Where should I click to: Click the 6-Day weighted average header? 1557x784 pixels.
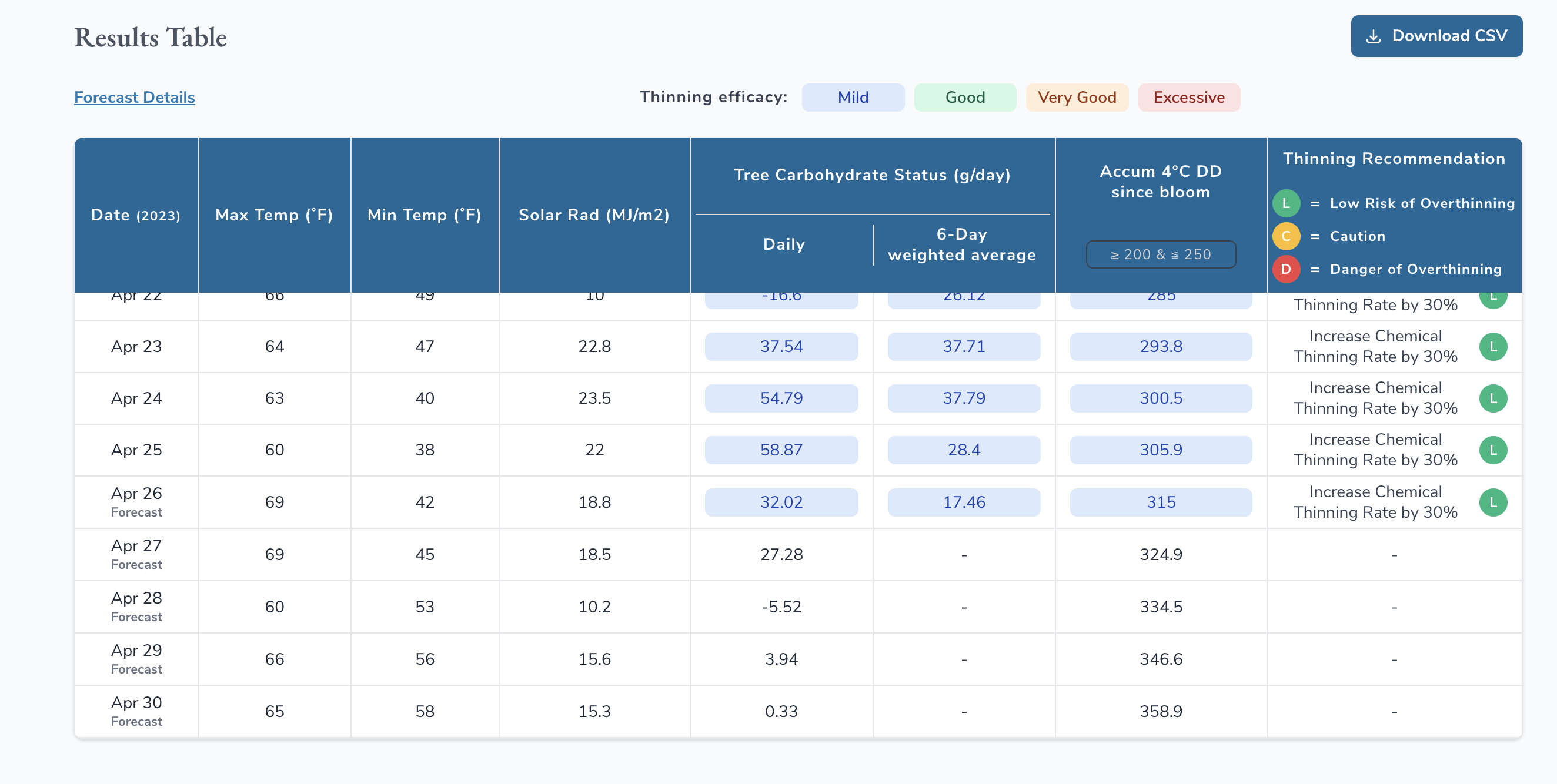click(x=961, y=244)
